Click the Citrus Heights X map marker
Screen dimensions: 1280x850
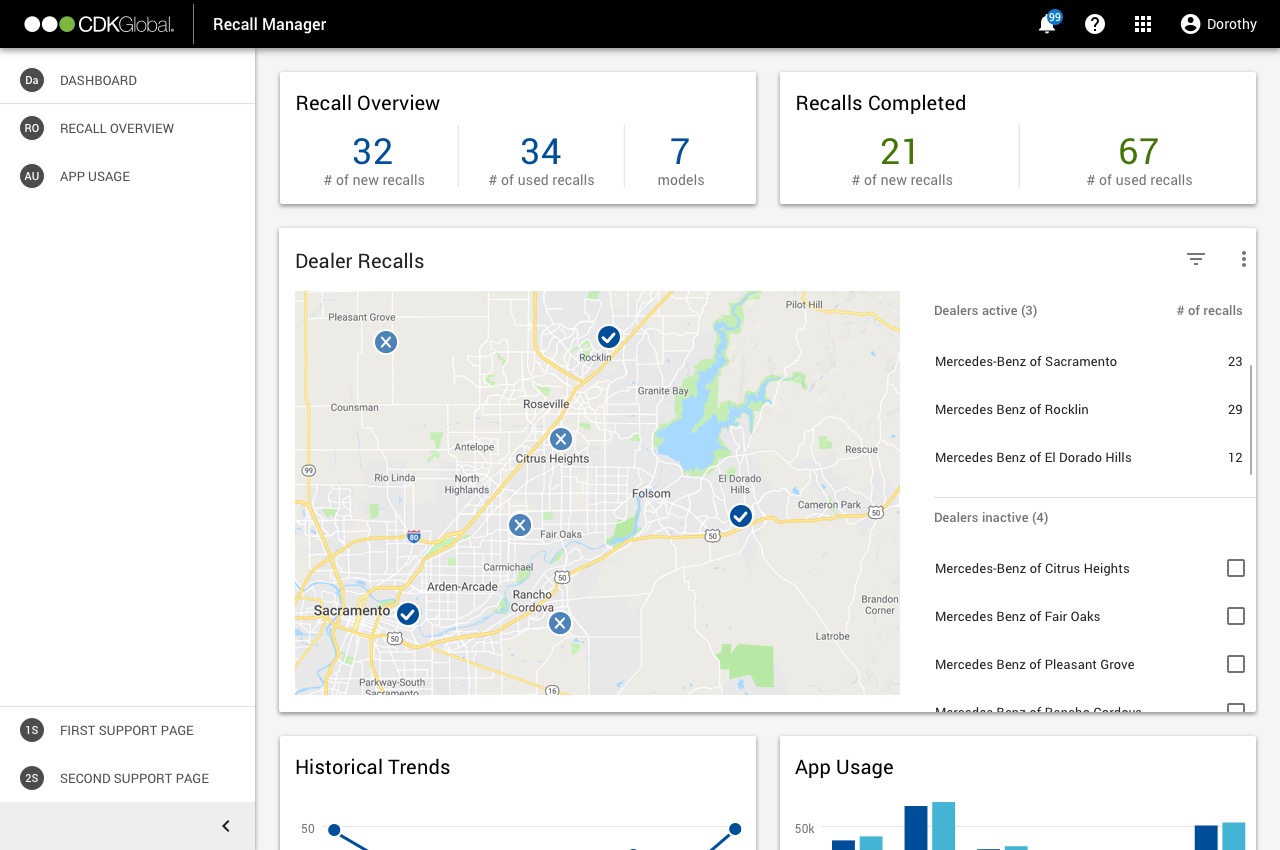(x=561, y=439)
